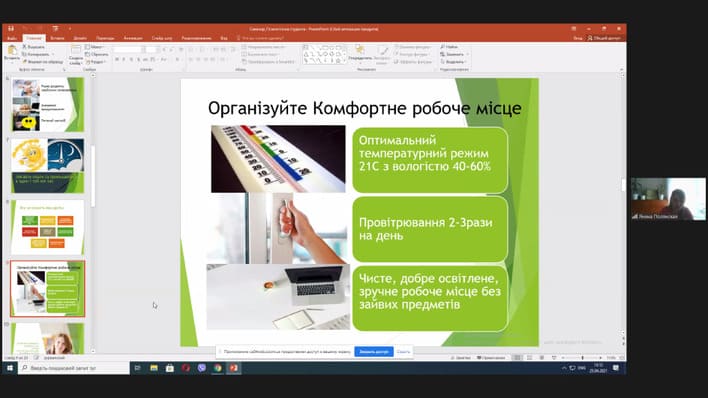Viewport: 708px width, 398px height.
Task: Click the blue stop sharing access button
Action: [374, 351]
